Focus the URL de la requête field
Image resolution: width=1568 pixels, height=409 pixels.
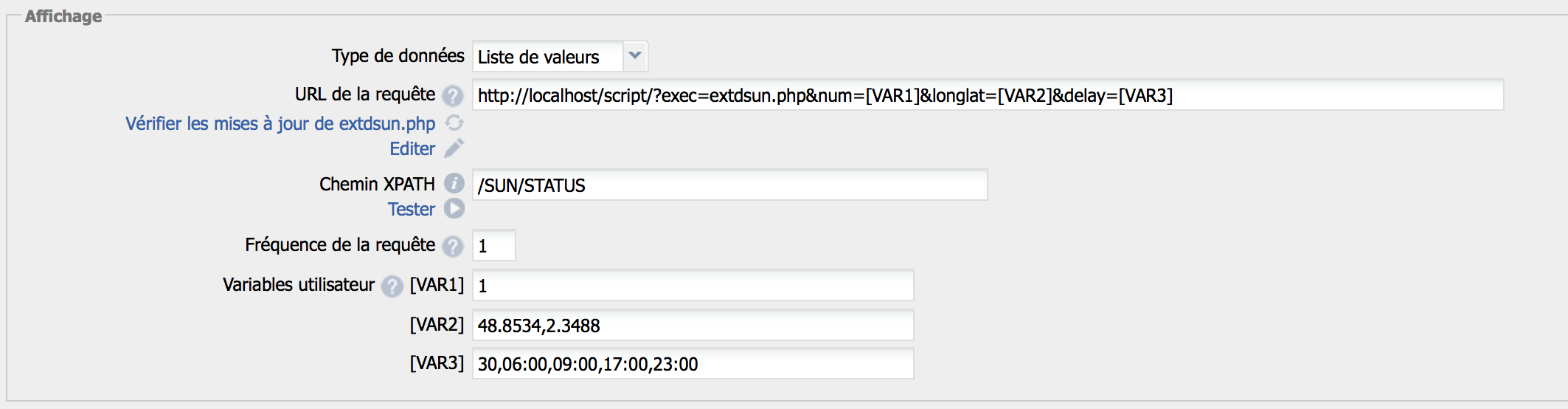[987, 95]
